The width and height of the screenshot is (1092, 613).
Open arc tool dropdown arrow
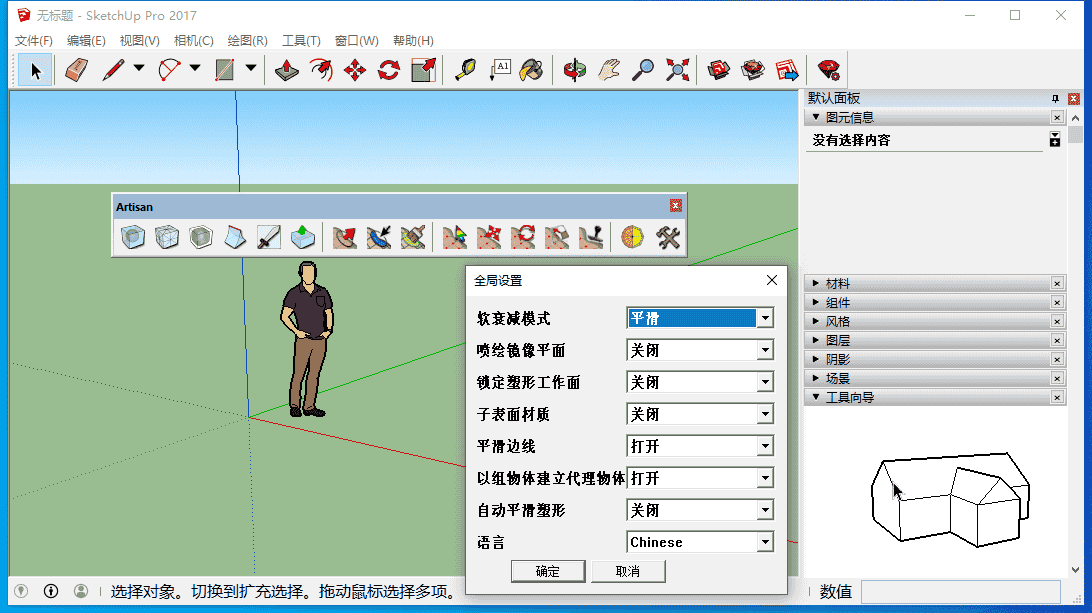pos(195,68)
